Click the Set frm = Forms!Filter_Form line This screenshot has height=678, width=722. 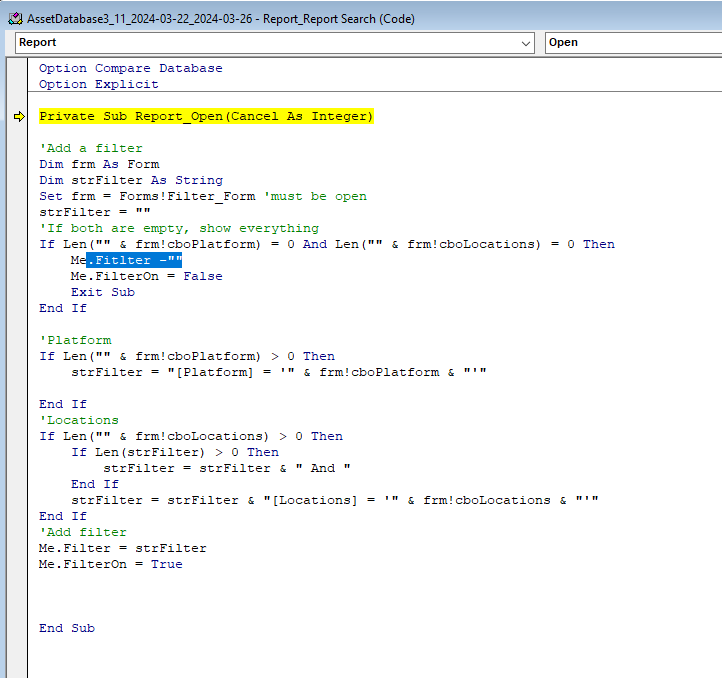(x=160, y=196)
